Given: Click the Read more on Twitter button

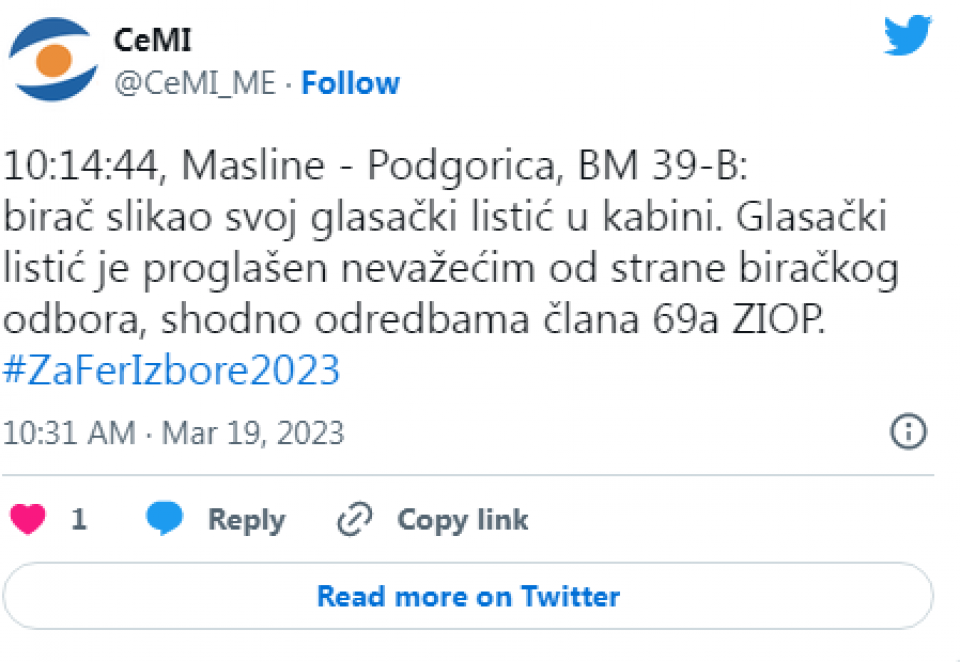Looking at the screenshot, I should (468, 597).
